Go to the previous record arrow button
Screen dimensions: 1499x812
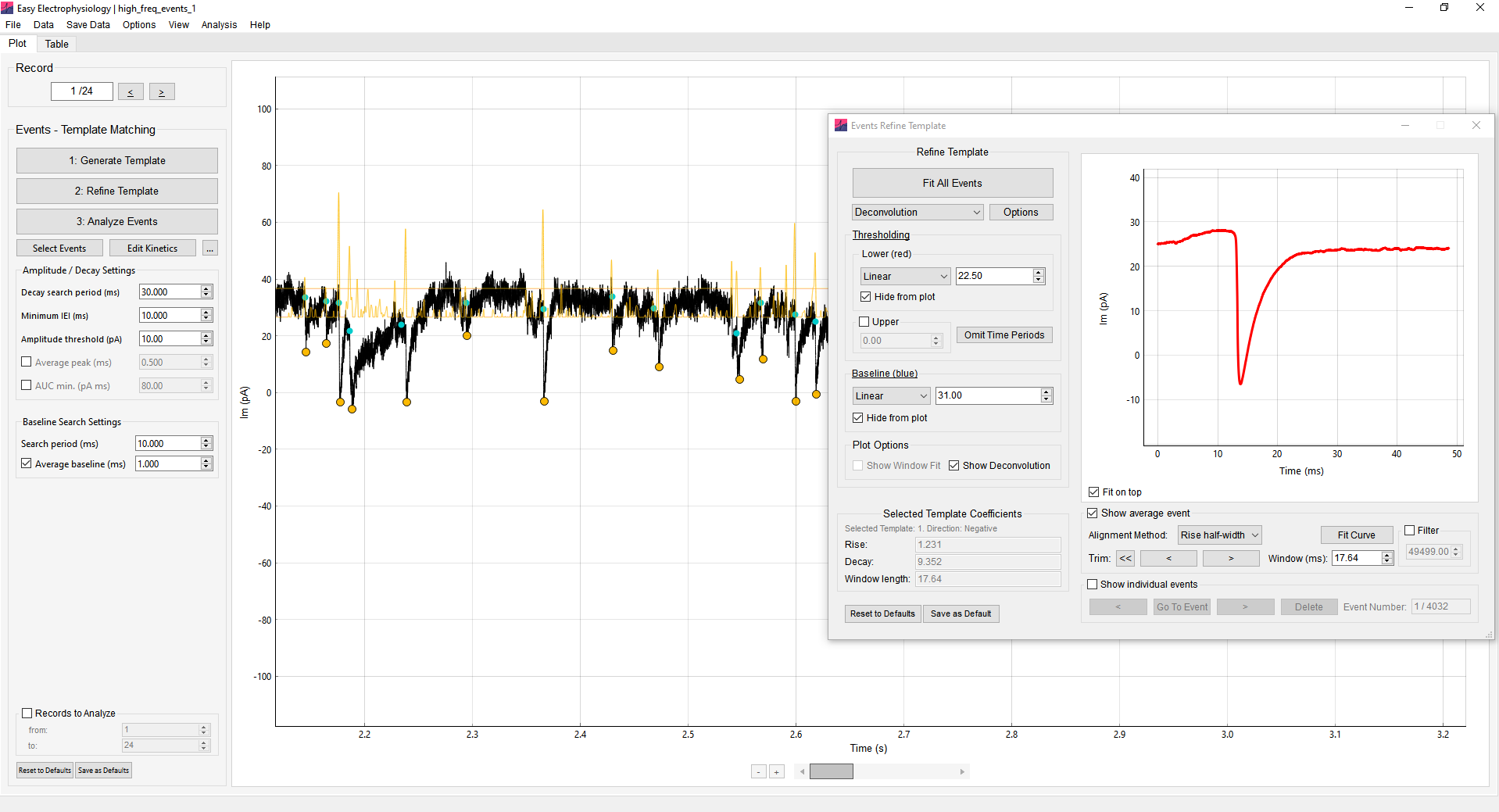[x=131, y=92]
